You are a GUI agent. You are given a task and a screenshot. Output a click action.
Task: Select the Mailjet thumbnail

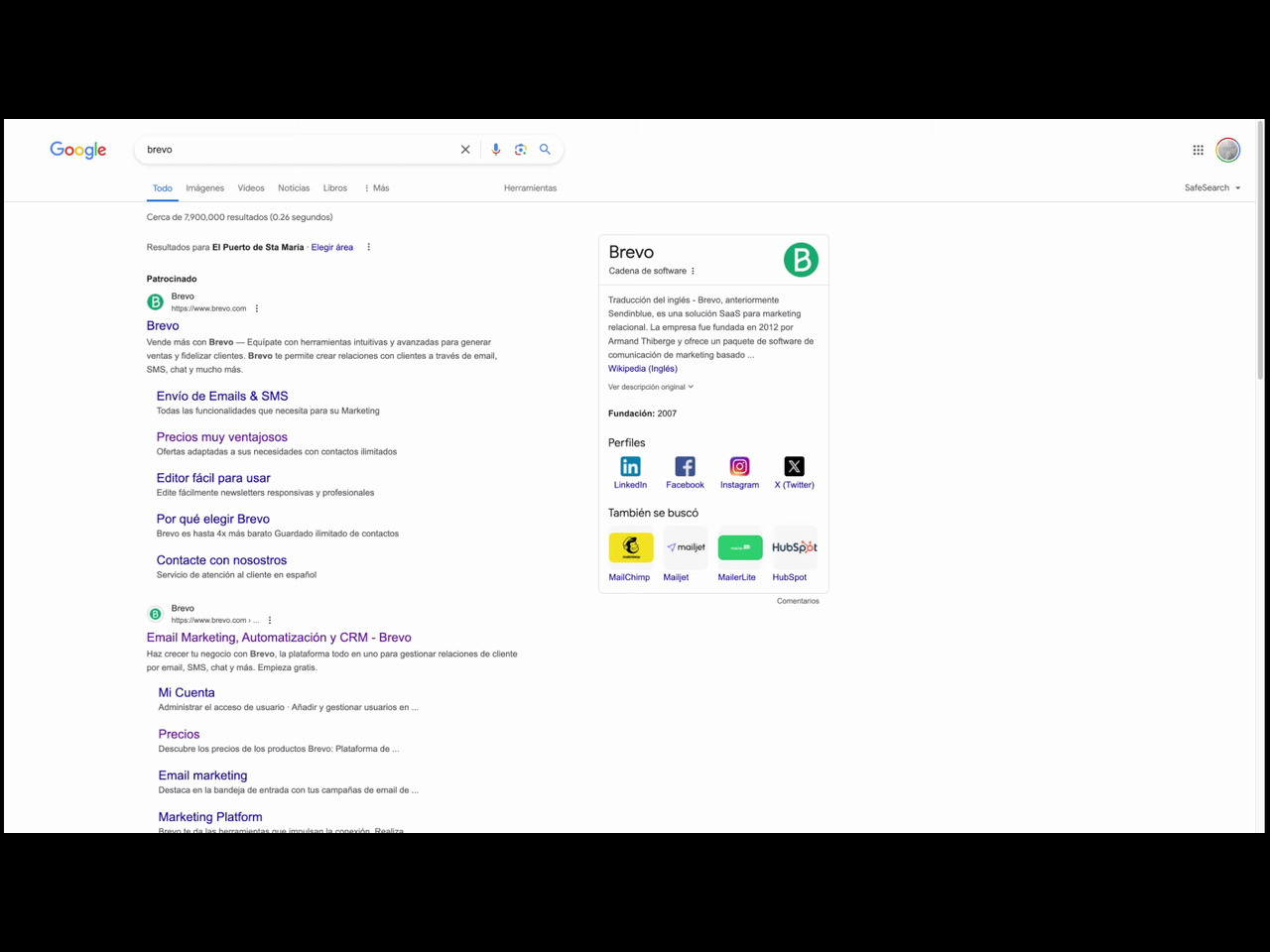[x=686, y=547]
